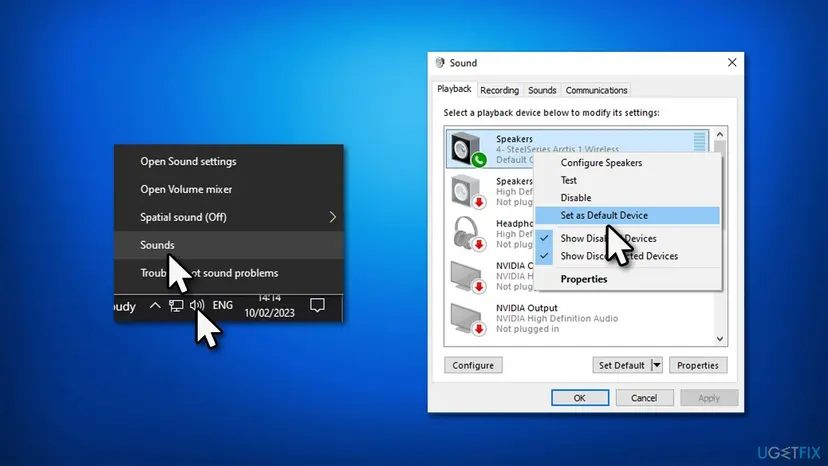The width and height of the screenshot is (828, 466).
Task: Select the second Speakers device icon
Action: coord(468,191)
